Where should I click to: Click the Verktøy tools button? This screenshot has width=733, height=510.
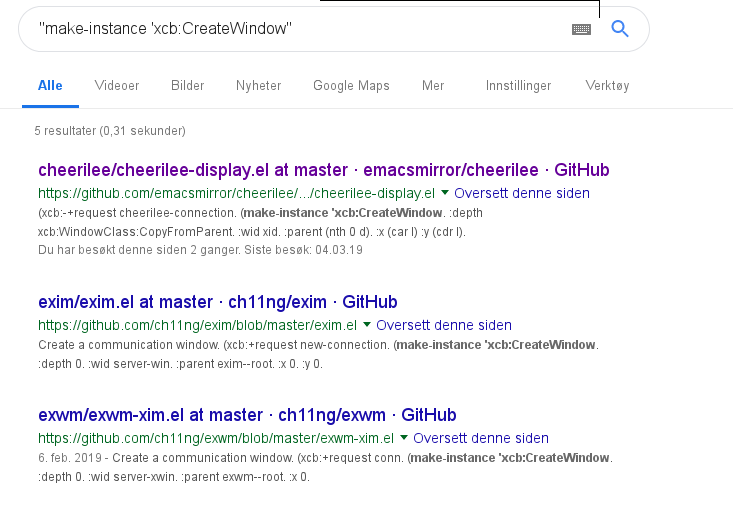click(x=607, y=86)
